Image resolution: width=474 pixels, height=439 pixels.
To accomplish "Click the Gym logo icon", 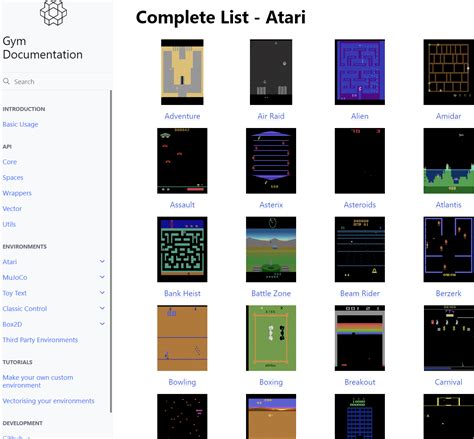I will [53, 13].
